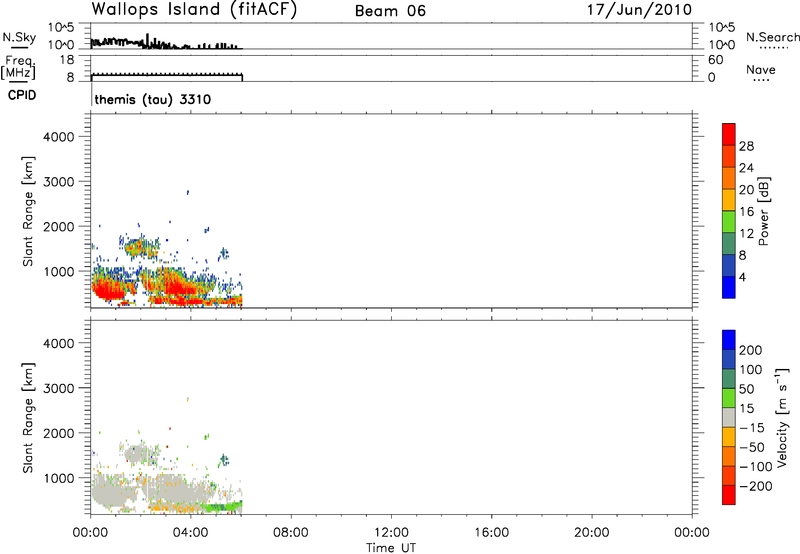The width and height of the screenshot is (800, 554).
Task: Click the '16:00' time axis label
Action: 491,533
